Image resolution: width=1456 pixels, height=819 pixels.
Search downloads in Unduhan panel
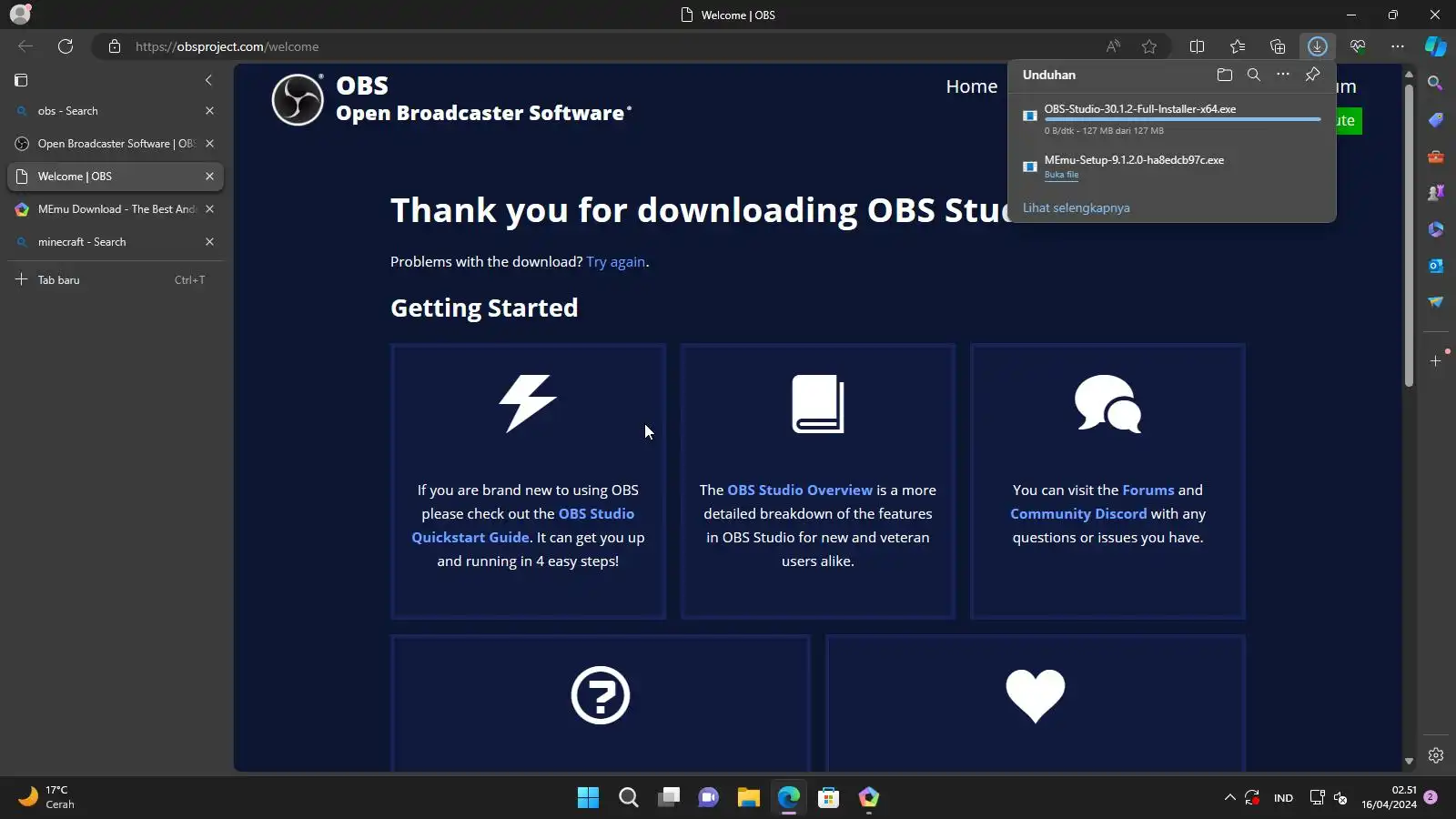click(1254, 75)
